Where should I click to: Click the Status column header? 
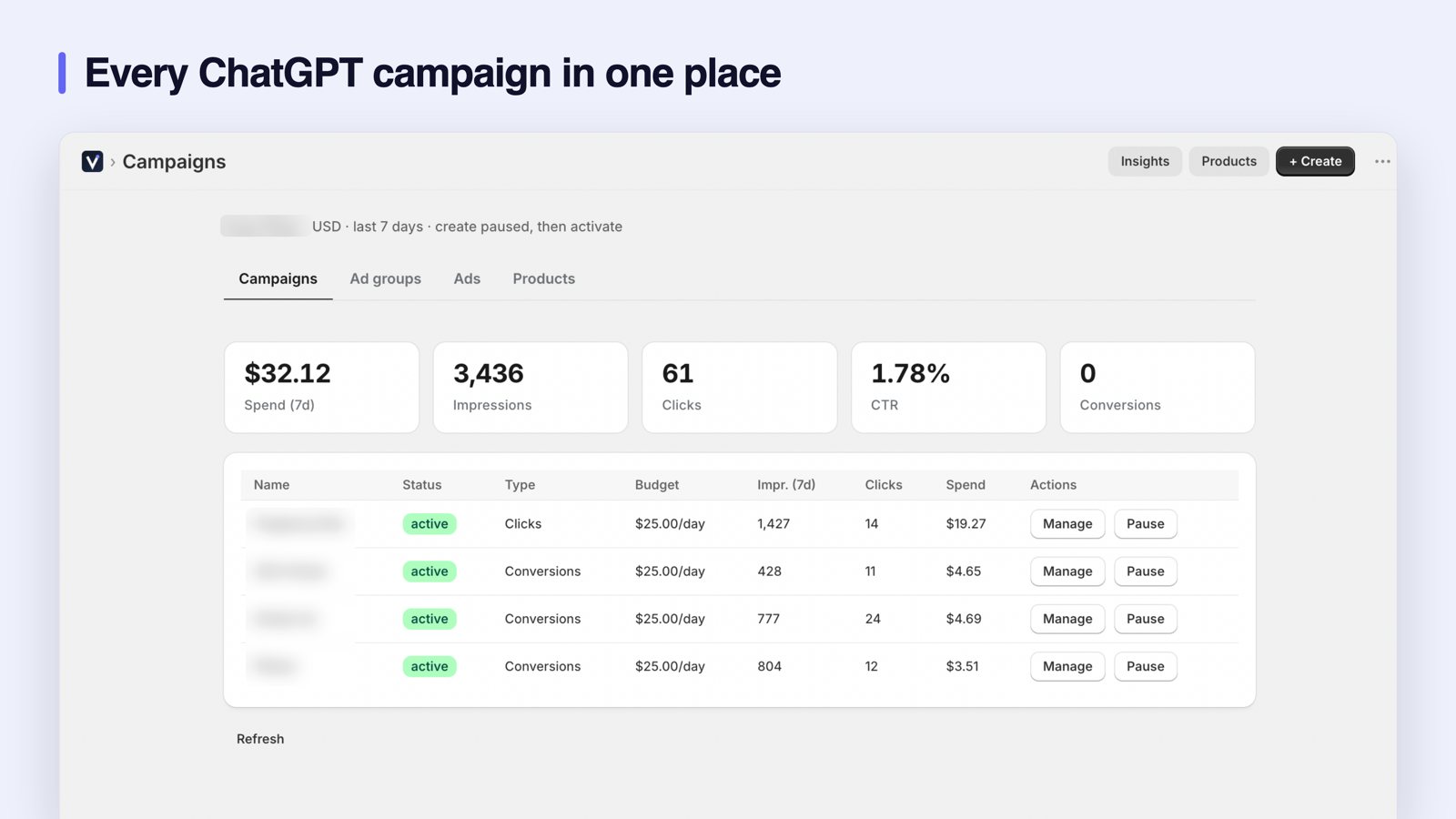[x=421, y=485]
